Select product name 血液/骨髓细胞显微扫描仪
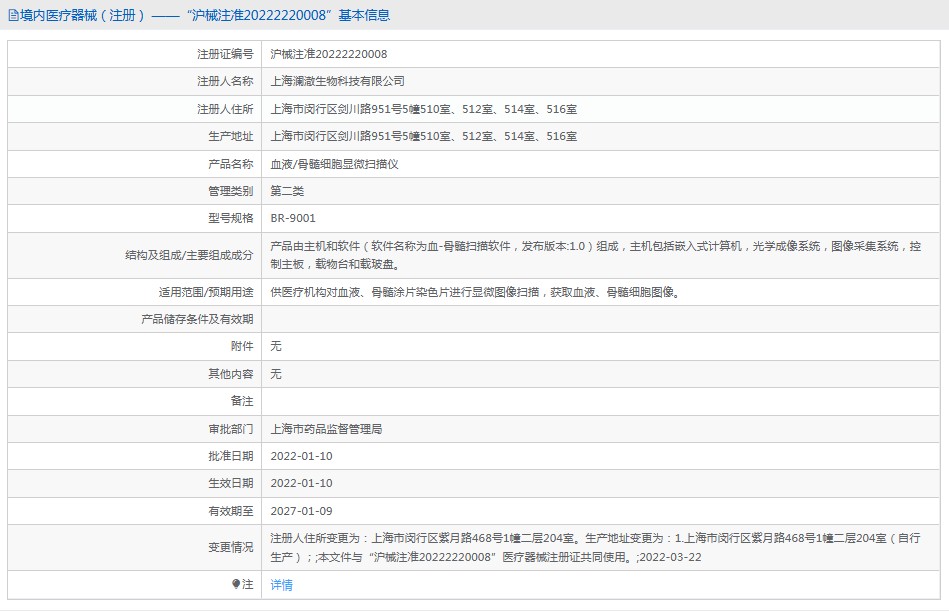 [334, 163]
